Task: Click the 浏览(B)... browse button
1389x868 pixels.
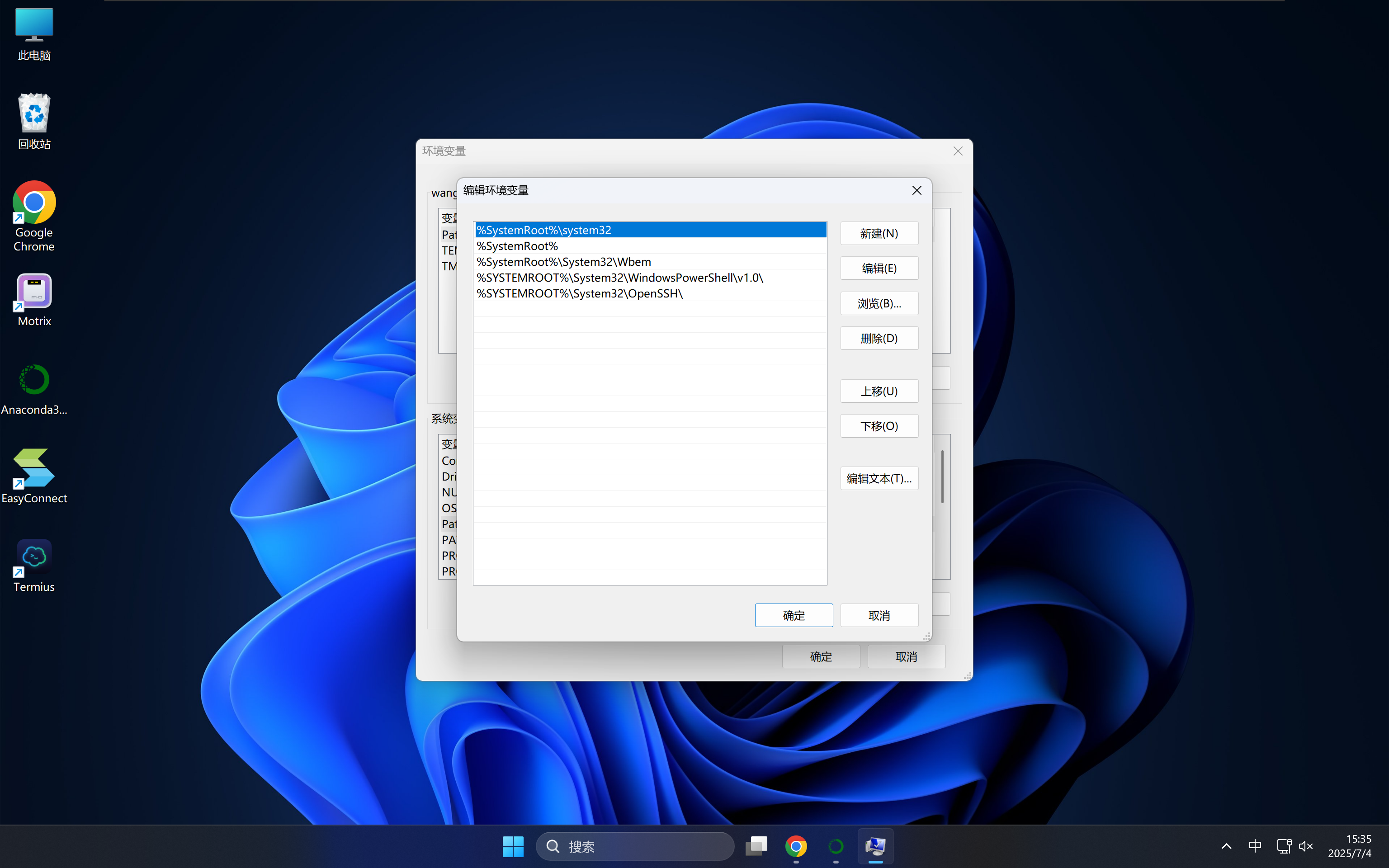Action: click(879, 304)
